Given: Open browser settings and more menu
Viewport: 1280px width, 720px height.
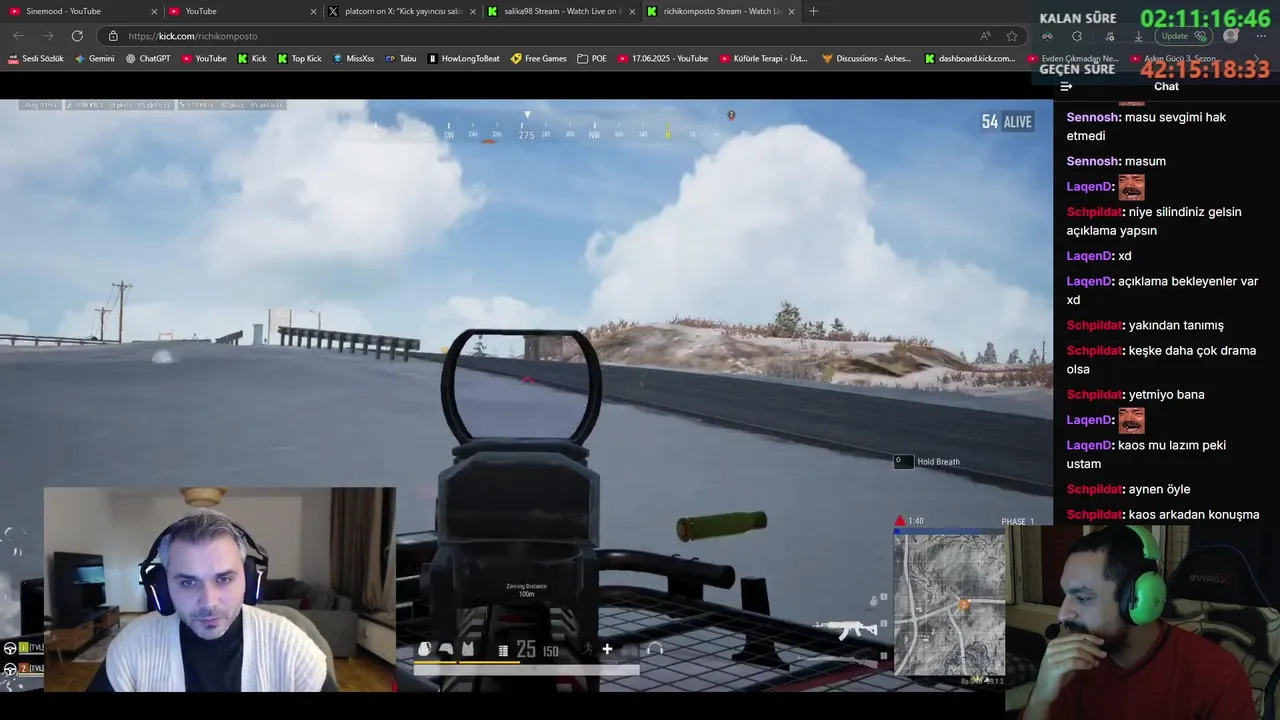Looking at the screenshot, I should [1260, 36].
